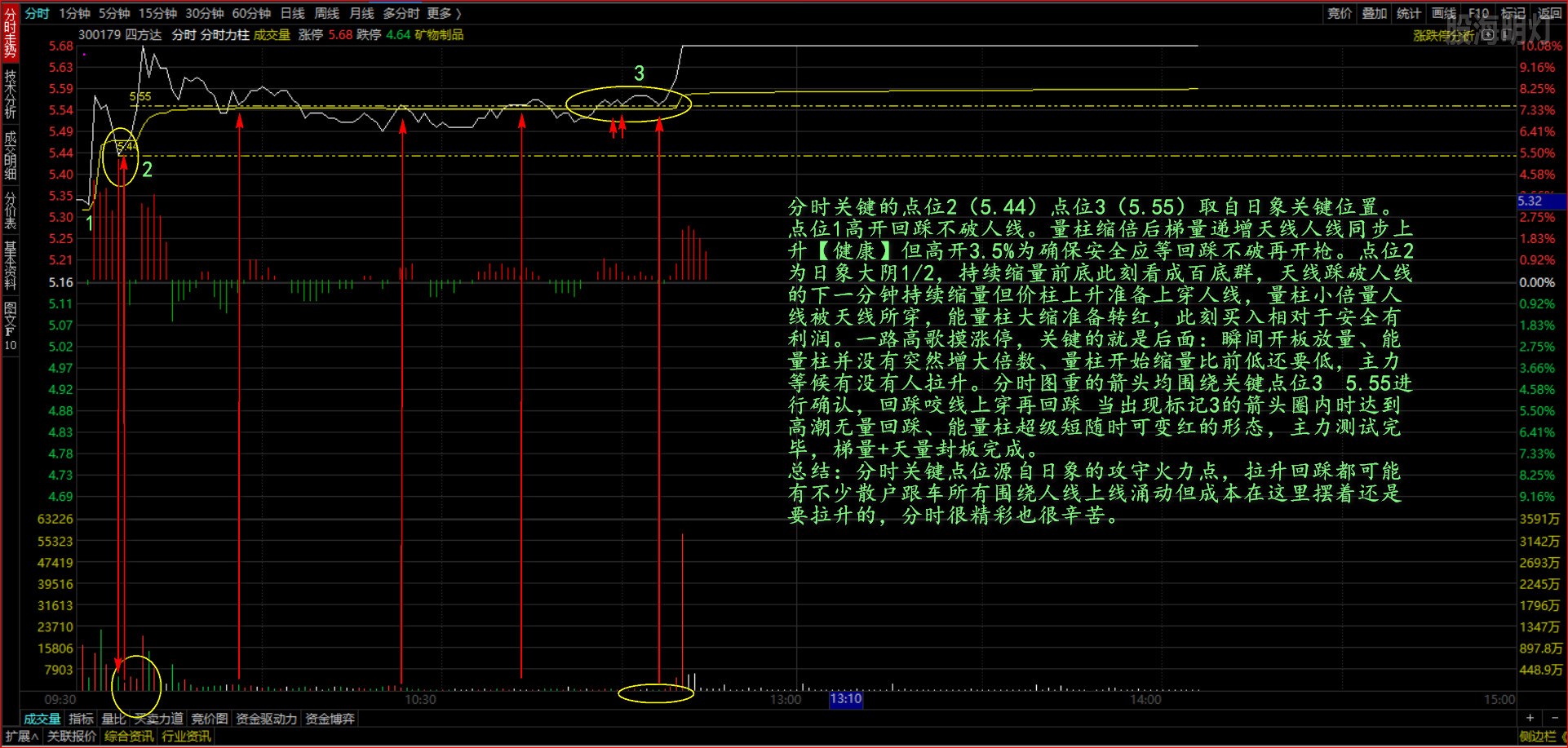This screenshot has width=1568, height=748.
Task: Select the 量比 tab at bottom
Action: pyautogui.click(x=113, y=719)
